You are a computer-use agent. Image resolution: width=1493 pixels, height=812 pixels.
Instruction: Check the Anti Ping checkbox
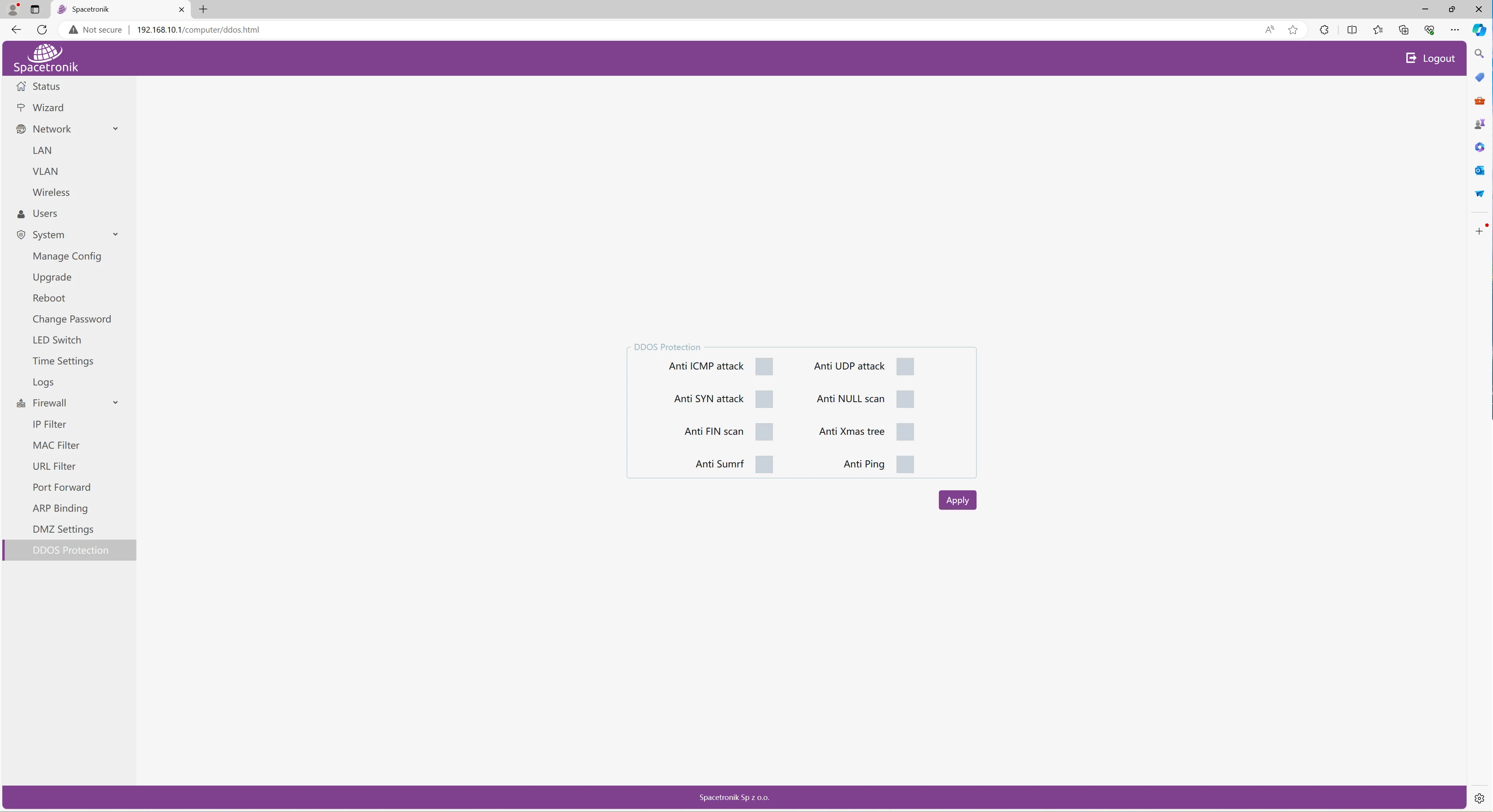tap(904, 464)
